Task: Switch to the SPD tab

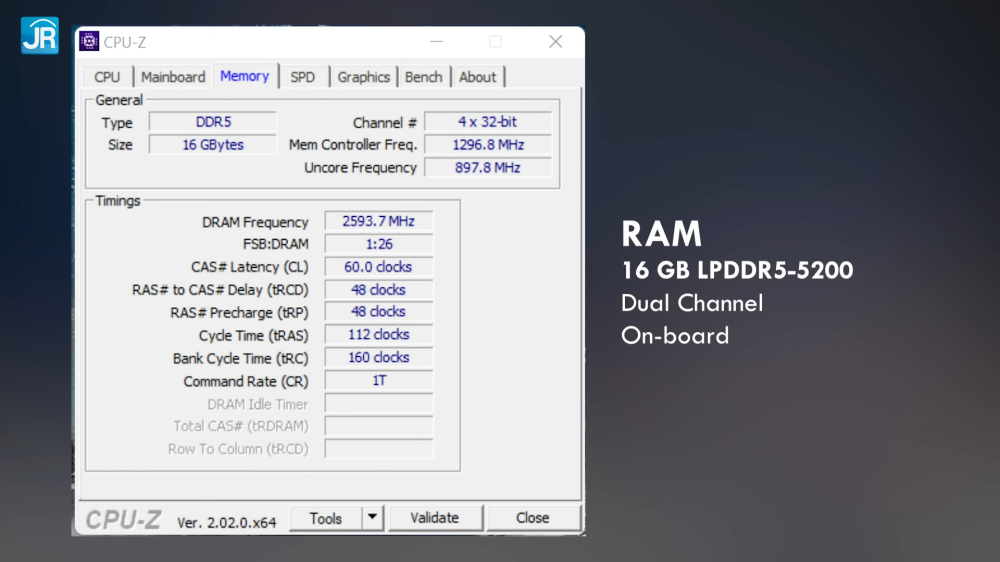Action: click(x=302, y=77)
